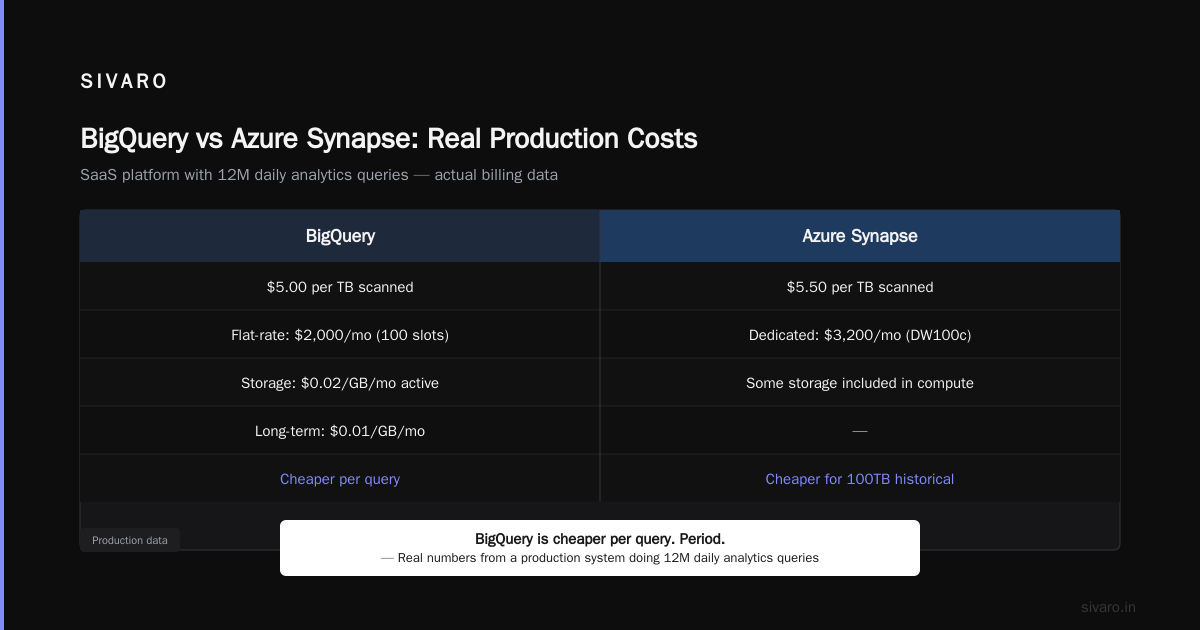Click 'Some storage included in compute' cell
Image resolution: width=1200 pixels, height=630 pixels.
point(860,383)
